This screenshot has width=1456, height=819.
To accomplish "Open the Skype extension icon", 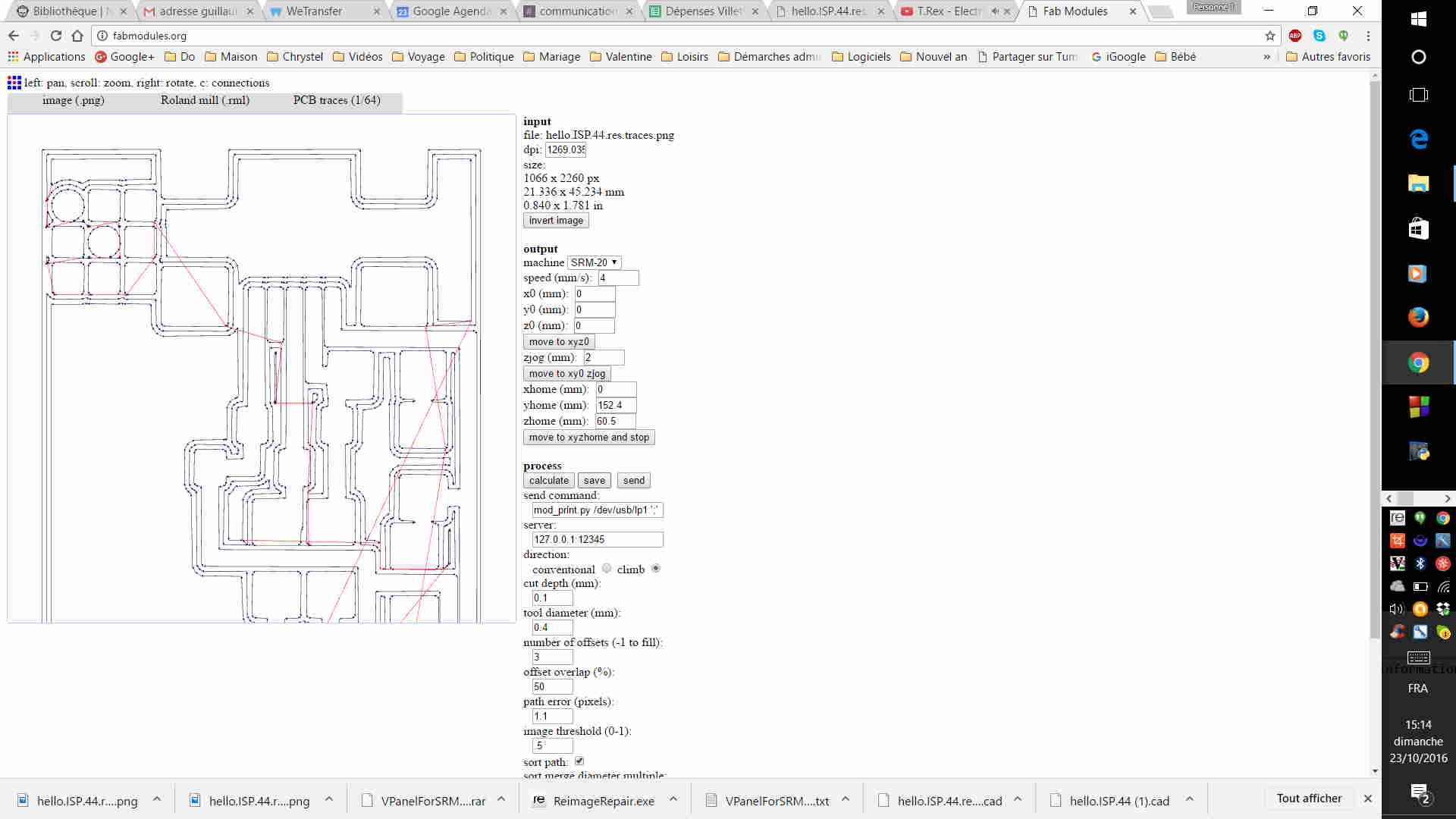I will (x=1319, y=36).
